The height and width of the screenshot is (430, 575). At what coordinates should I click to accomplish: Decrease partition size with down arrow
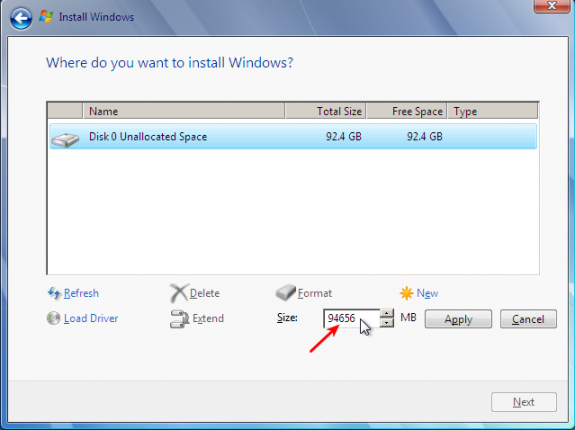tap(387, 323)
